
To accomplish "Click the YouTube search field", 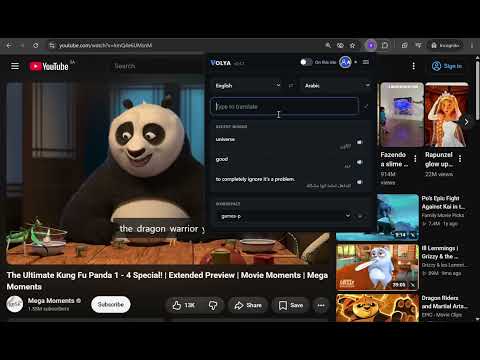I will pyautogui.click(x=157, y=66).
